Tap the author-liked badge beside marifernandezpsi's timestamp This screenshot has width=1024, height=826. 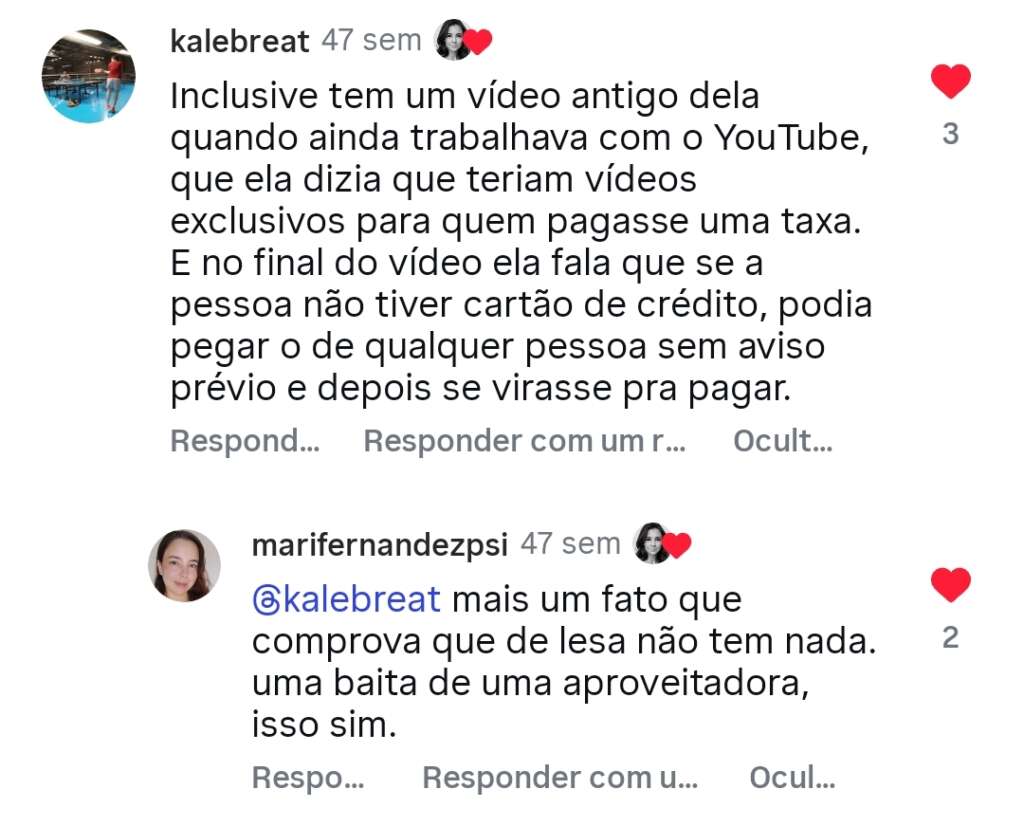point(662,543)
